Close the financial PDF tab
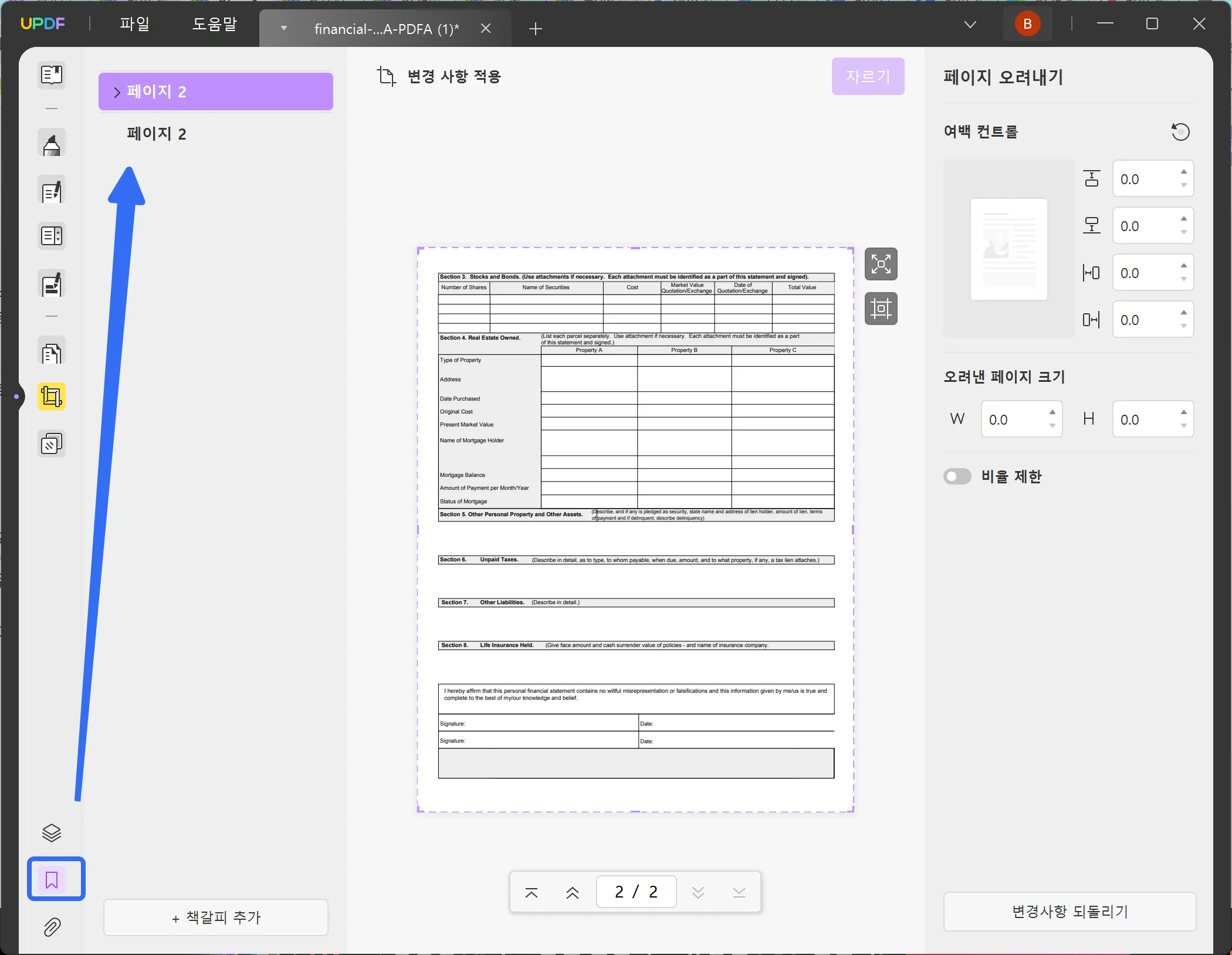The image size is (1232, 955). (486, 28)
